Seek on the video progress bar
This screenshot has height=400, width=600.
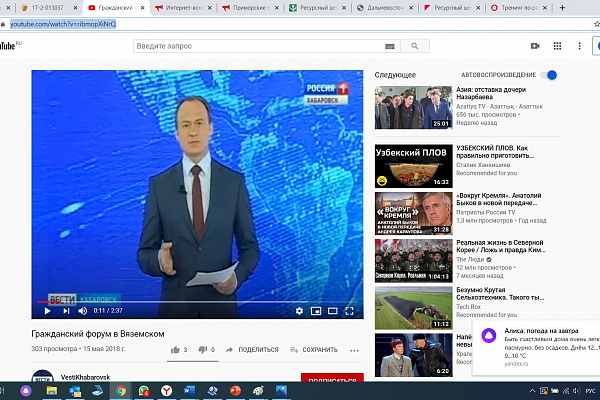point(197,302)
